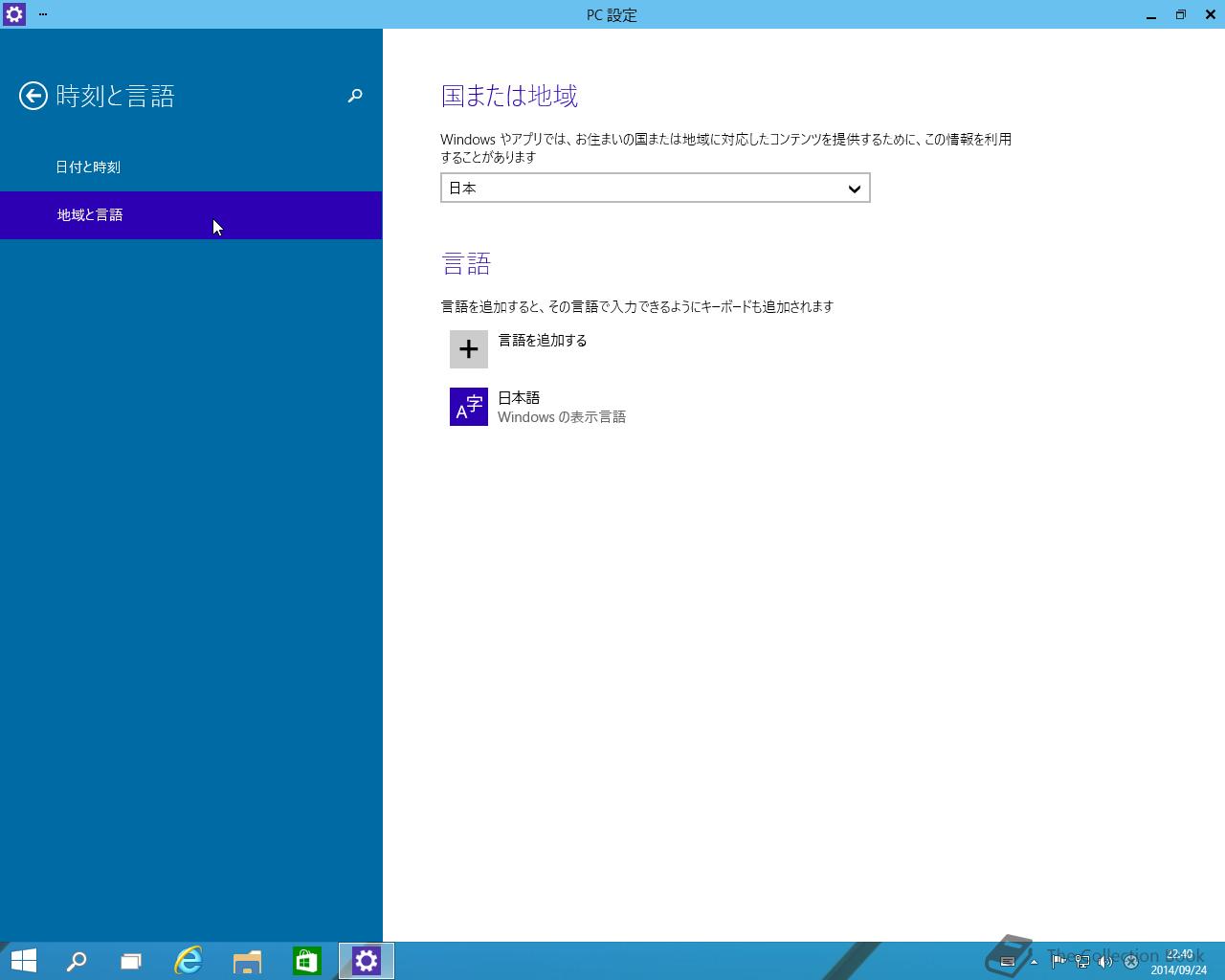Open the Windows Store from taskbar
Viewport: 1225px width, 980px height.
(x=306, y=961)
